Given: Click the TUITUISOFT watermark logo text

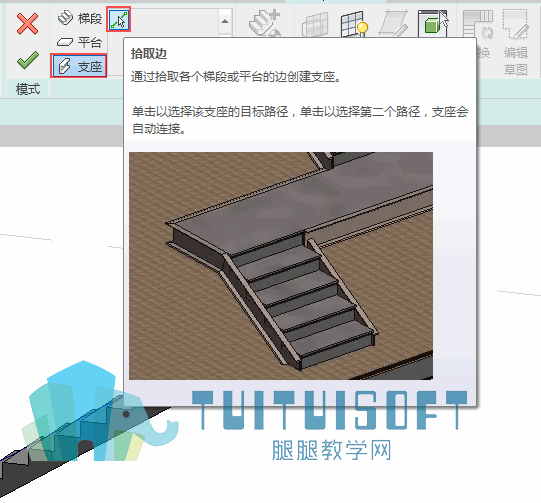Looking at the screenshot, I should (329, 410).
